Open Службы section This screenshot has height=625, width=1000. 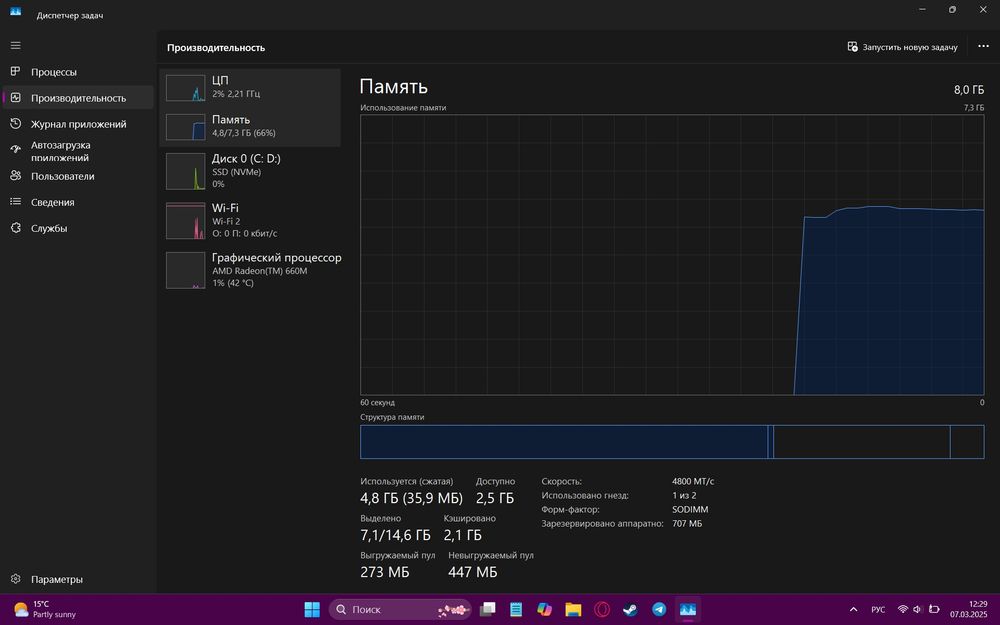click(x=78, y=228)
